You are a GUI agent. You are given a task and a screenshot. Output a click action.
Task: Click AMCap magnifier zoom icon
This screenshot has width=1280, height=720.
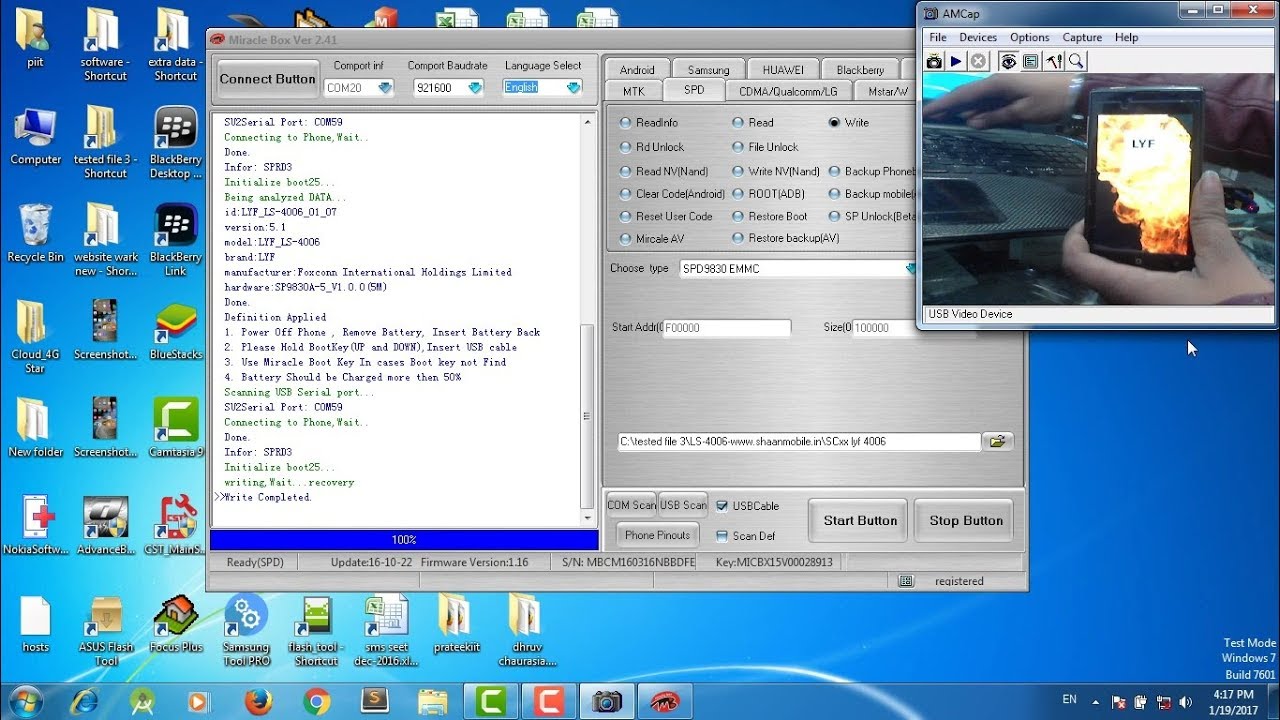tap(1076, 61)
